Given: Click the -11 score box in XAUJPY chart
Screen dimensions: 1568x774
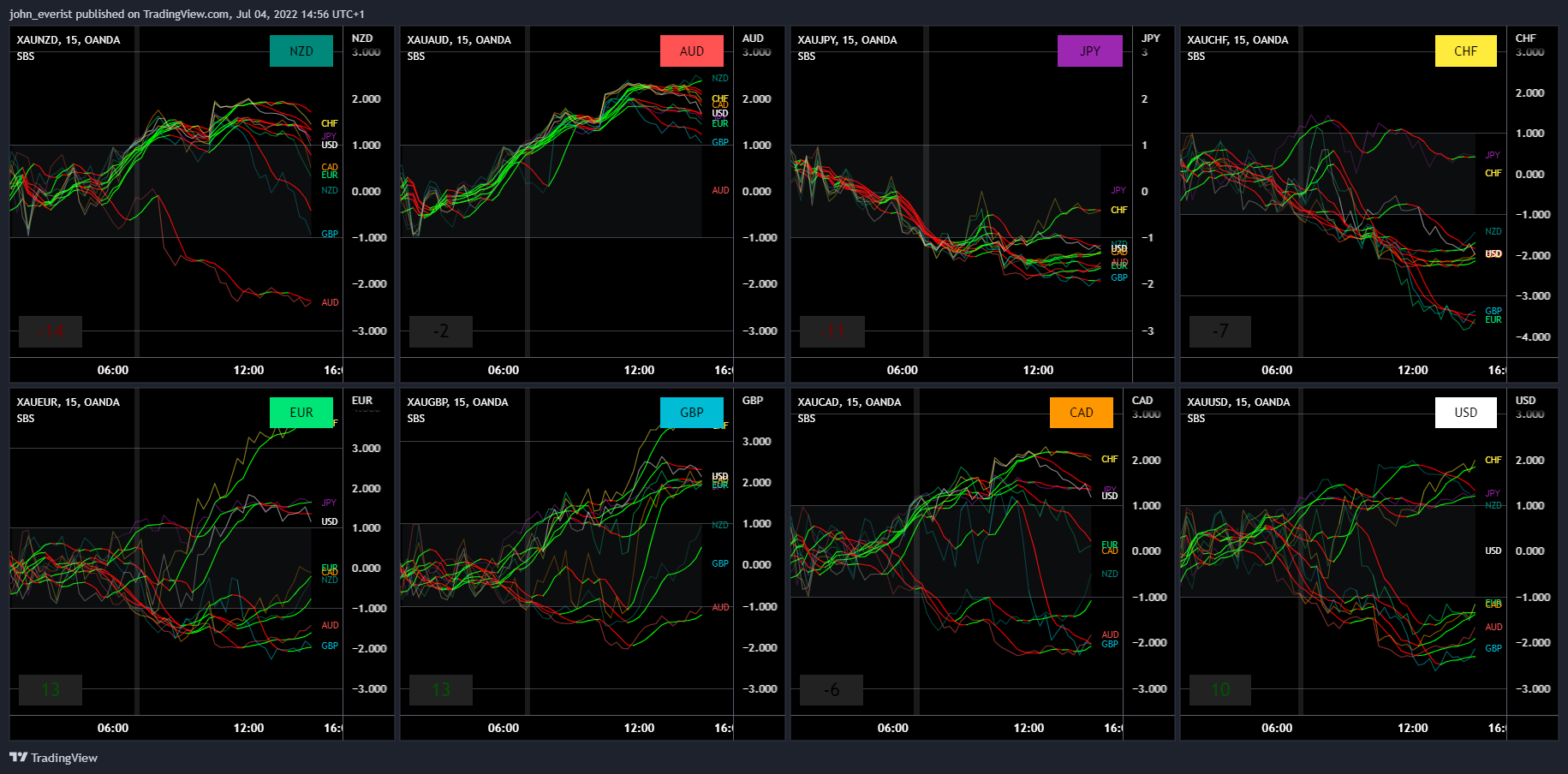Looking at the screenshot, I should 832,331.
